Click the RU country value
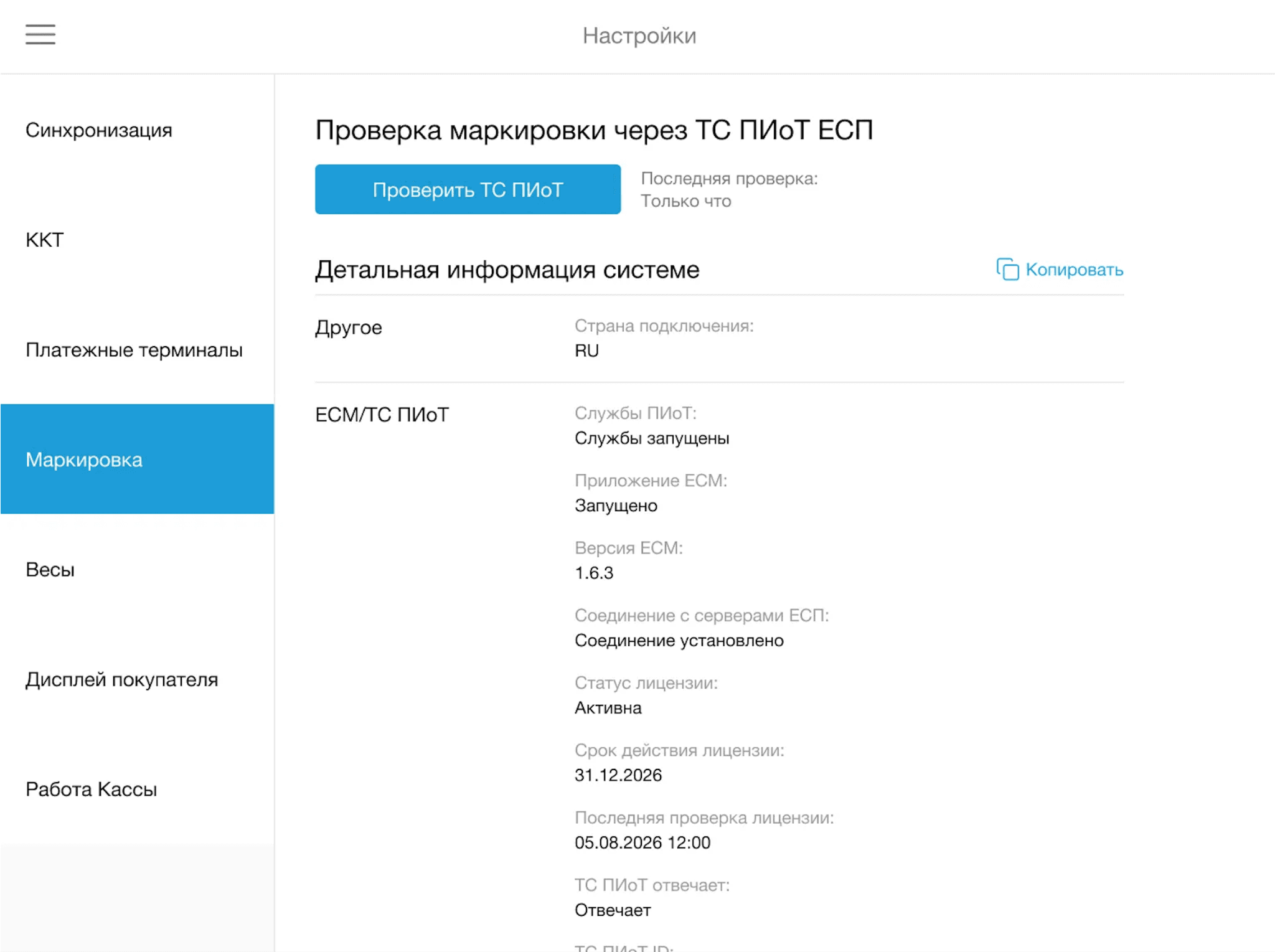 coord(586,351)
